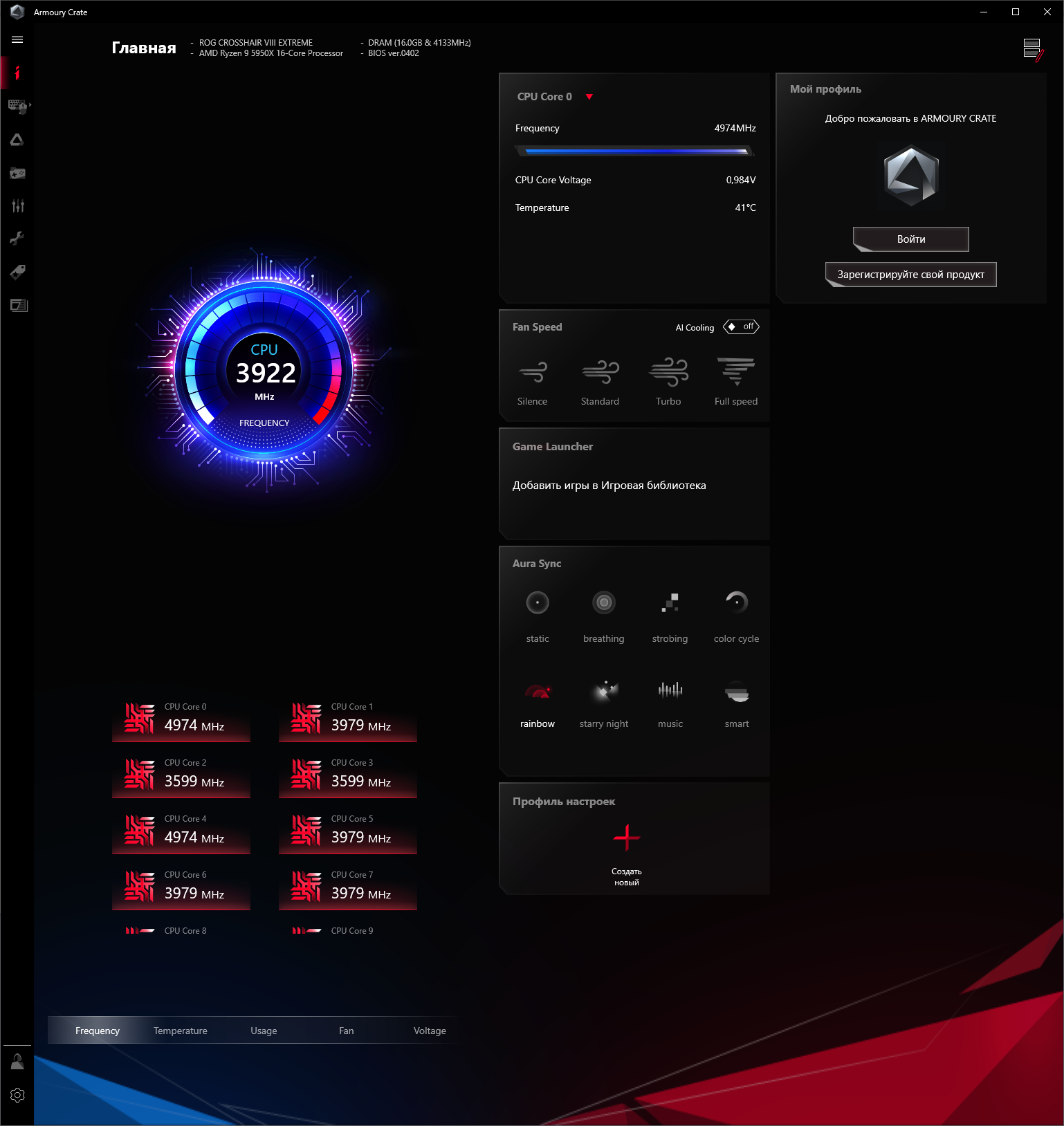Open the hamburger menu in the sidebar
Viewport: 1064px width, 1126px height.
(x=17, y=39)
